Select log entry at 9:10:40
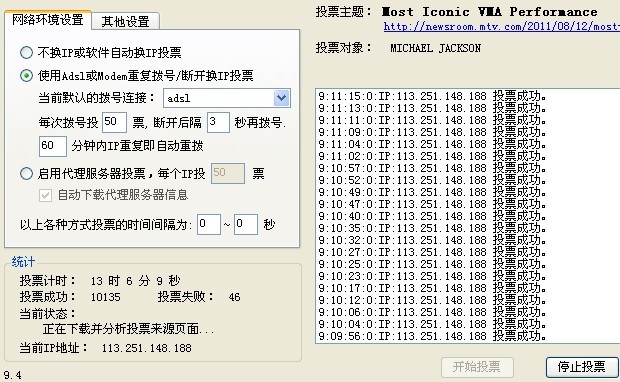Viewport: 620px width, 382px height. click(x=432, y=216)
